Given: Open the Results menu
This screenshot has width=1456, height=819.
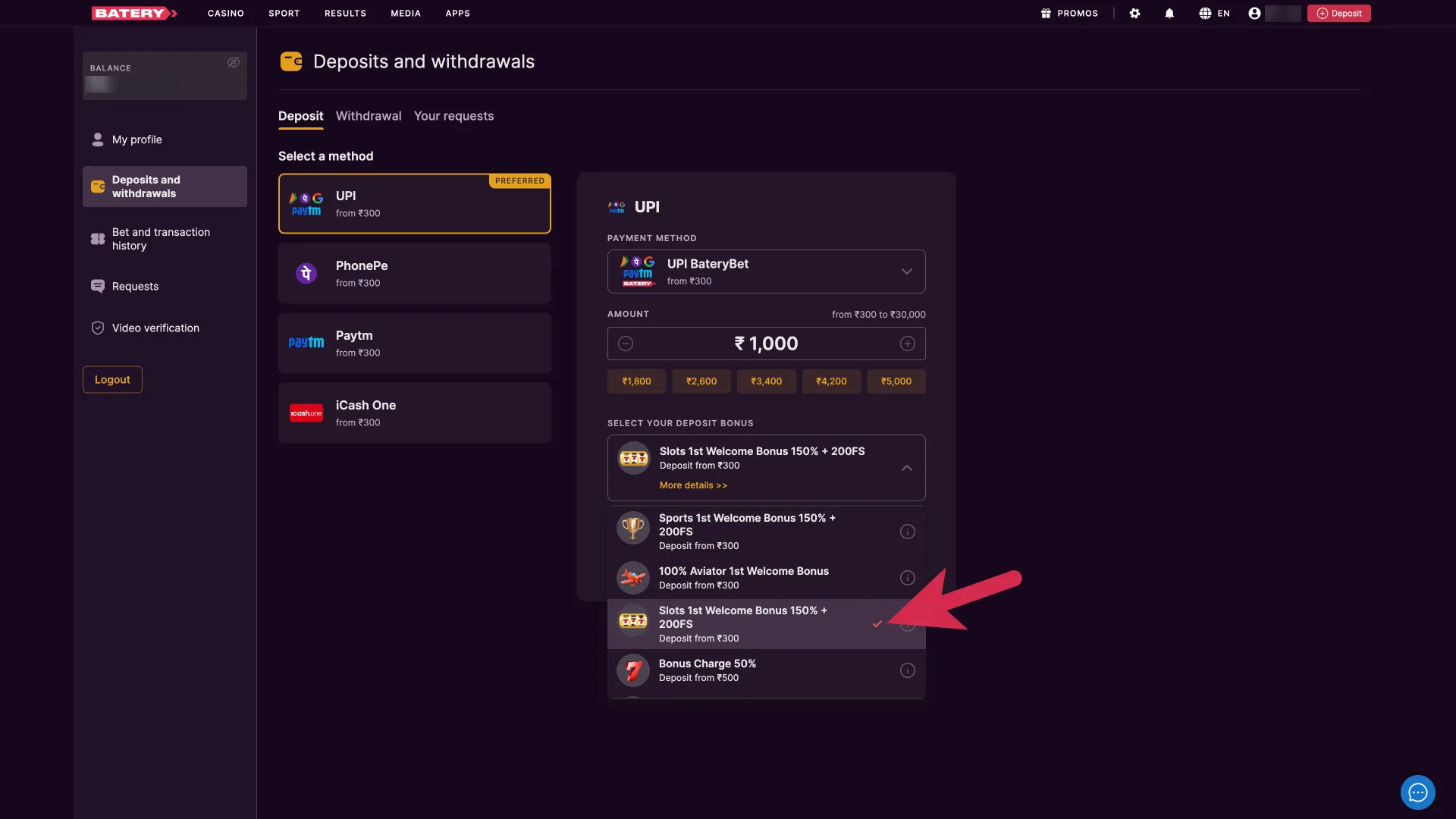Looking at the screenshot, I should click(345, 14).
